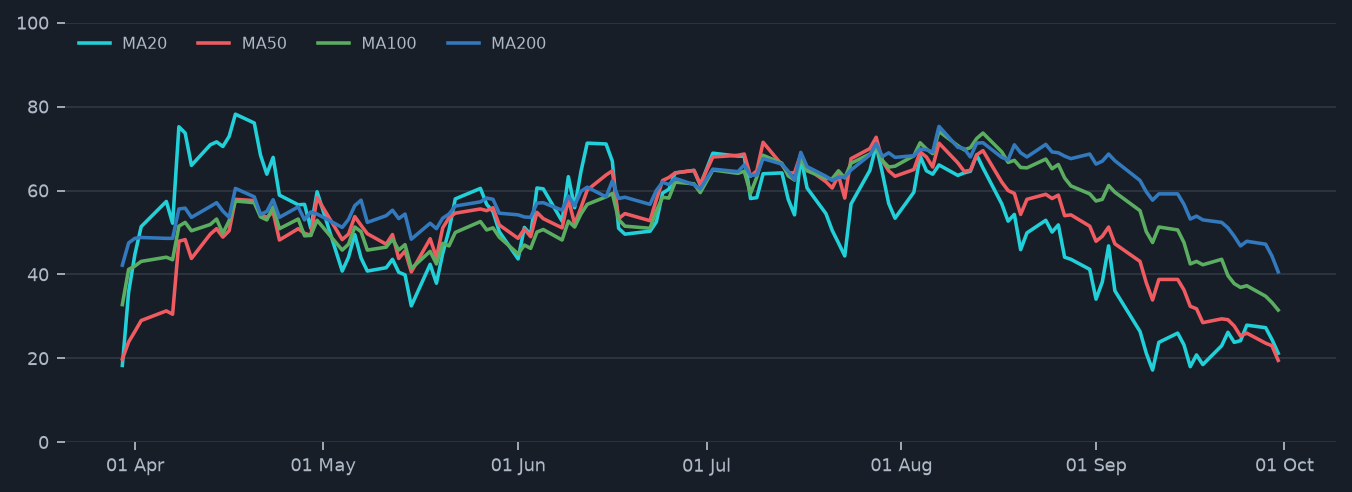Click the 01 Jul date label
This screenshot has height=492, width=1352.
coord(707,466)
